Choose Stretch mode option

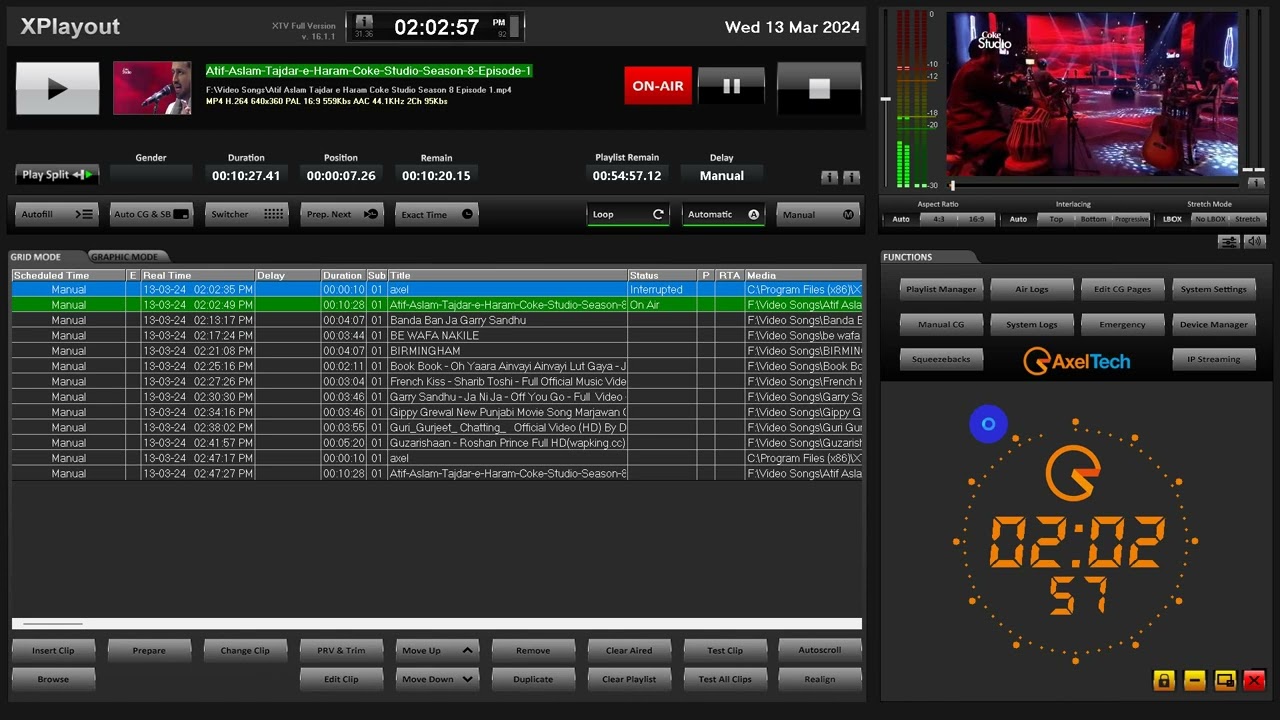pos(1248,219)
